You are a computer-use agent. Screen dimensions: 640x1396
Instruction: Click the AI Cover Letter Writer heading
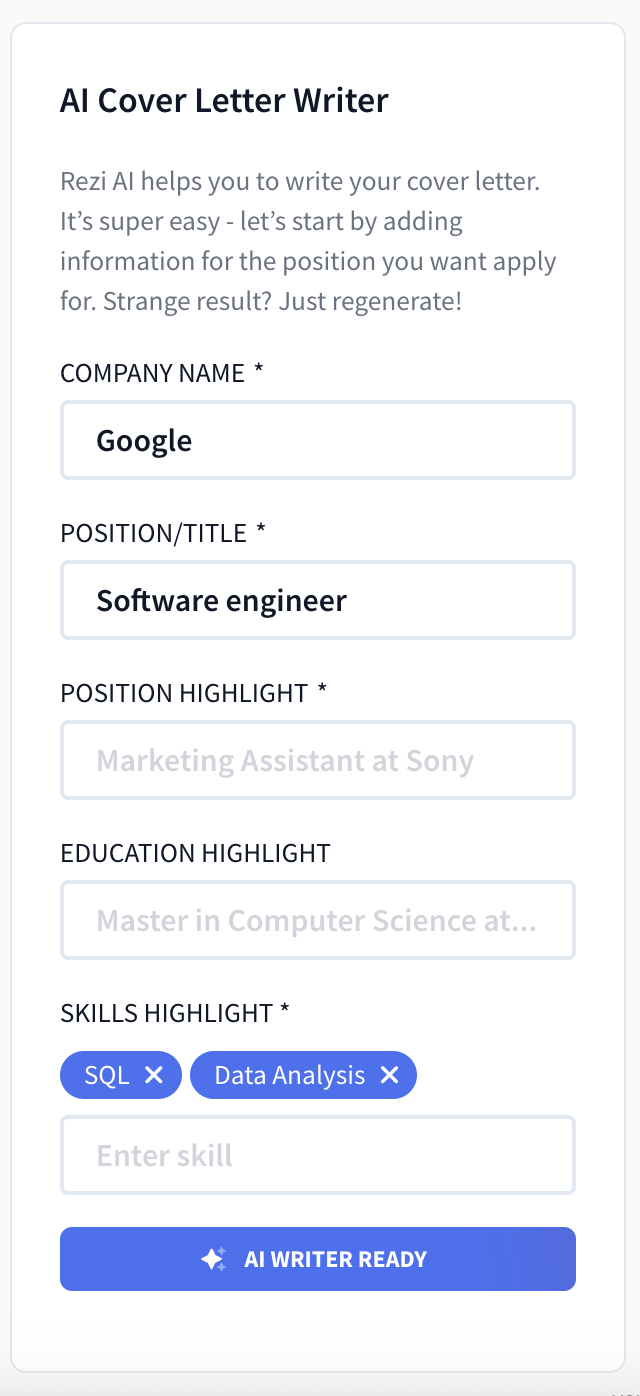[x=224, y=101]
